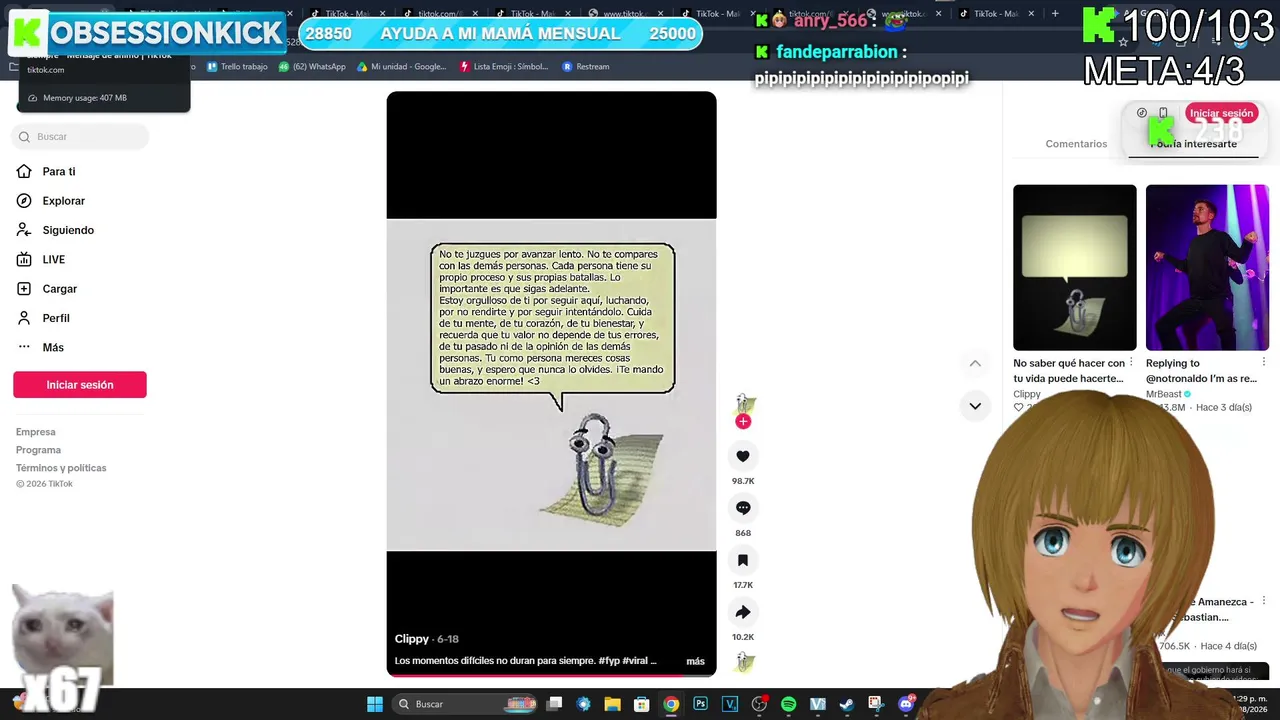Open the video comments bubble icon
This screenshot has width=1280, height=720.
[x=743, y=508]
